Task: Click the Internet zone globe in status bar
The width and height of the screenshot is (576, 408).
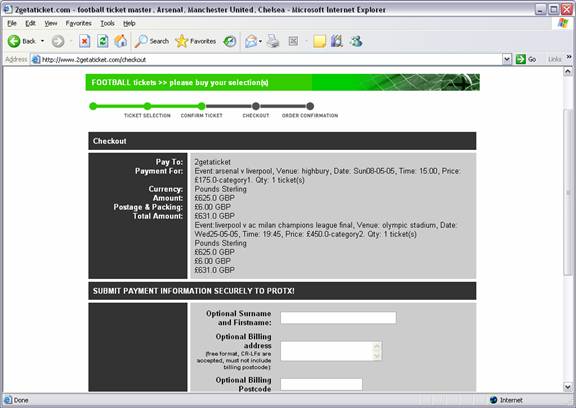Action: click(x=494, y=400)
